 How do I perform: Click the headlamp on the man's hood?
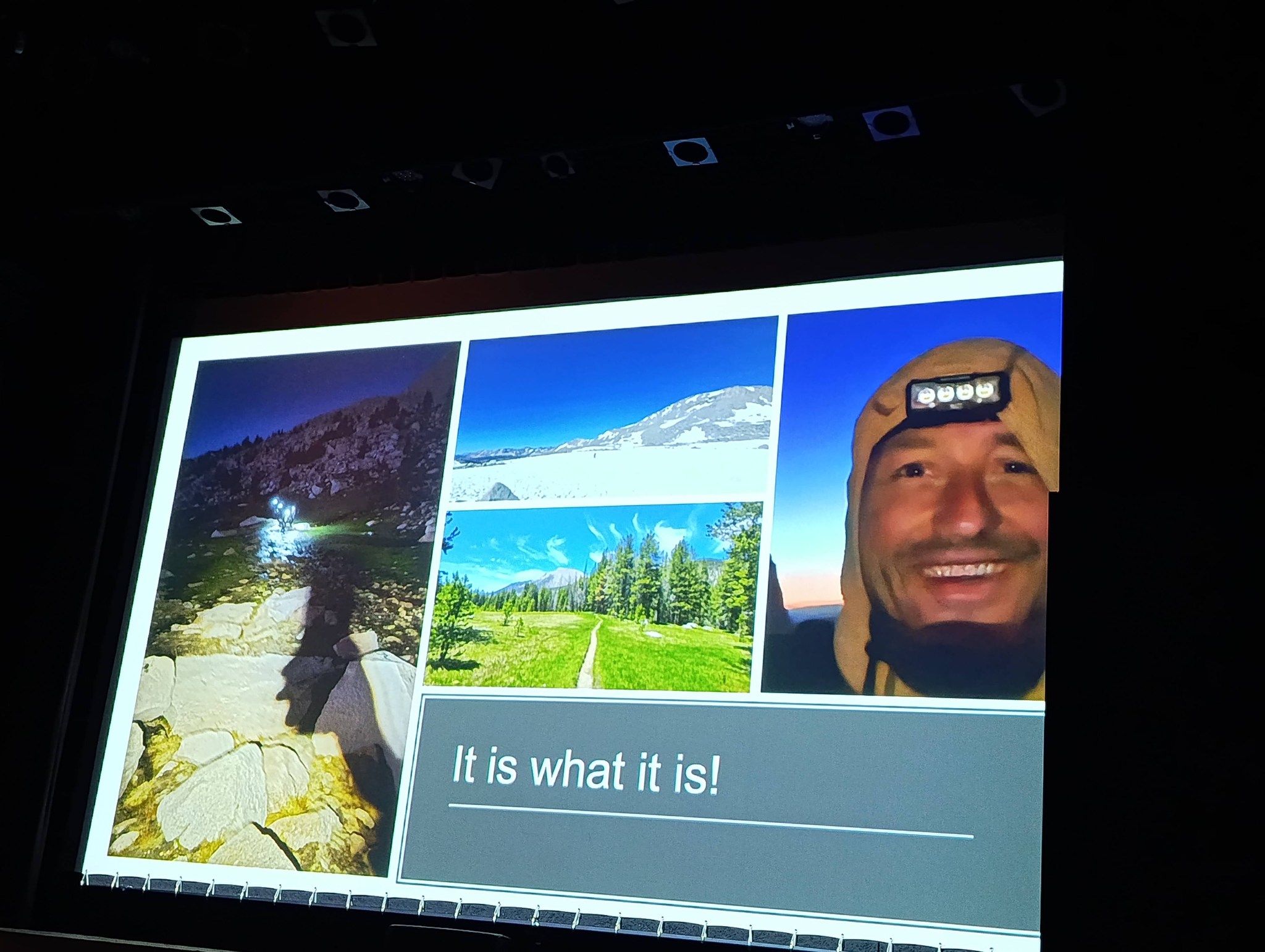(955, 393)
